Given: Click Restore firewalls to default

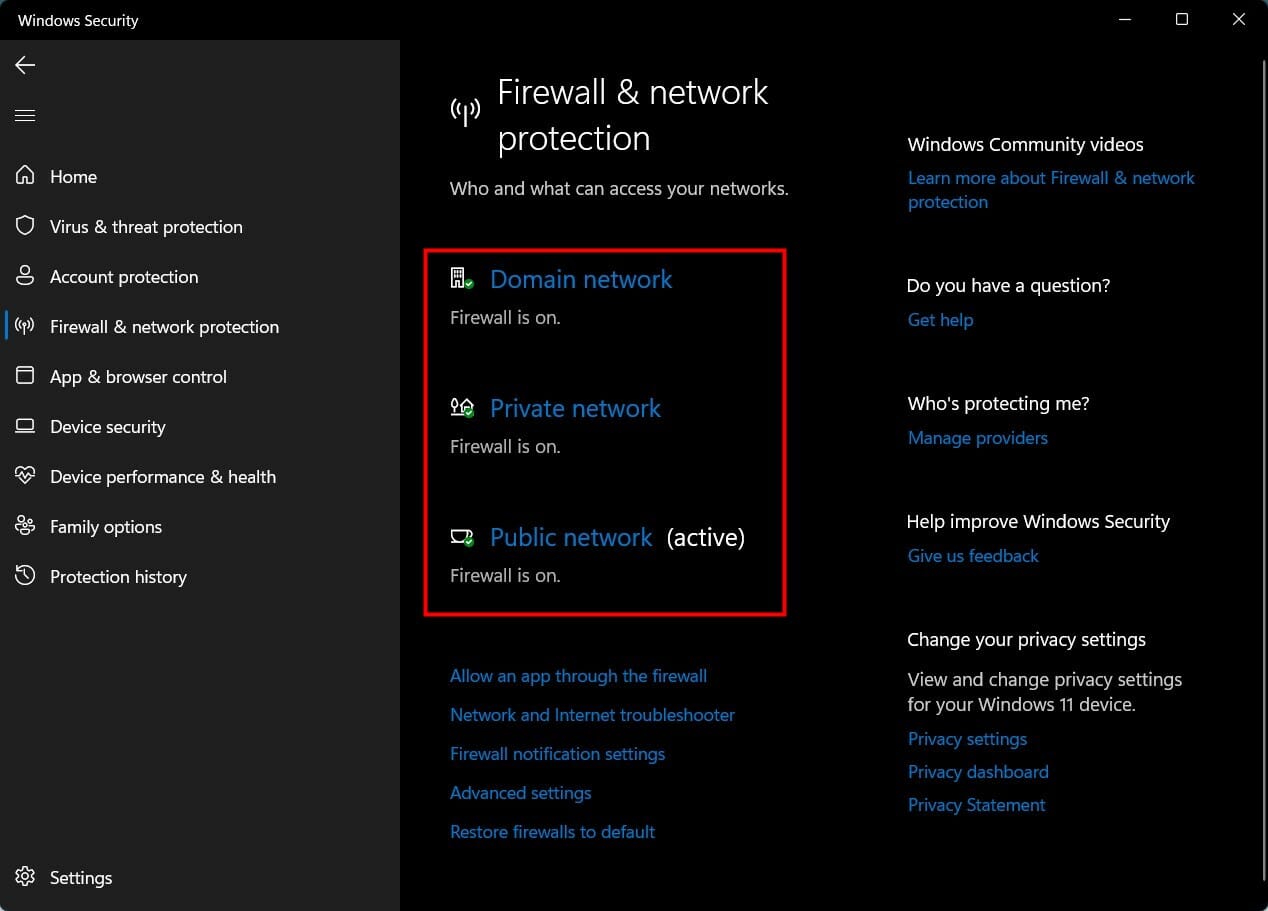Looking at the screenshot, I should coord(552,831).
